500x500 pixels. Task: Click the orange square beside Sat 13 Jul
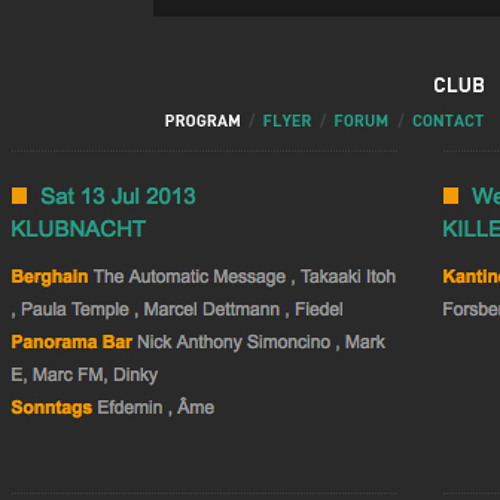(x=19, y=196)
